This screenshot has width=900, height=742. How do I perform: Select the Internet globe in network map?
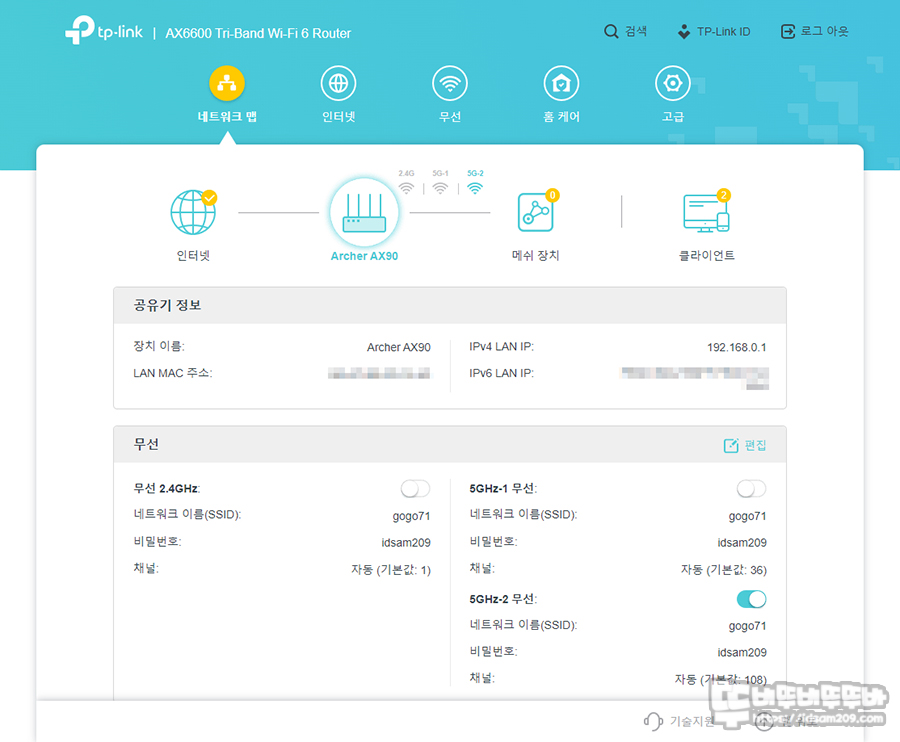coord(193,212)
